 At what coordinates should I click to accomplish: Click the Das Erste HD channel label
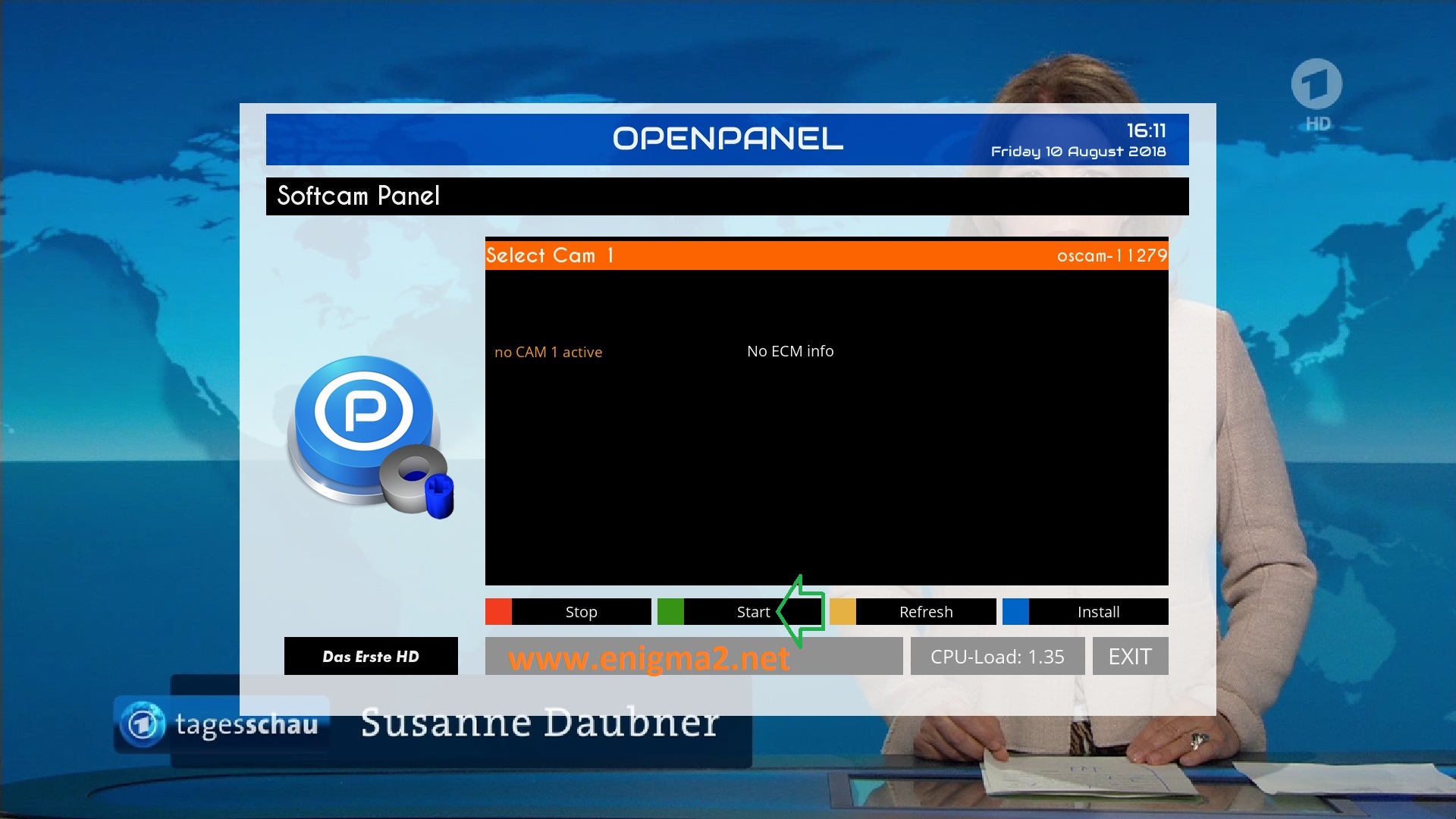coord(371,656)
